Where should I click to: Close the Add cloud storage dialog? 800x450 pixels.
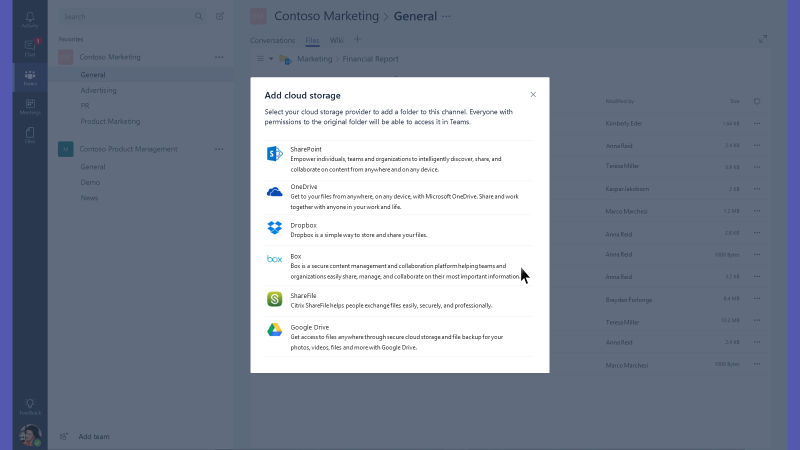pyautogui.click(x=533, y=95)
